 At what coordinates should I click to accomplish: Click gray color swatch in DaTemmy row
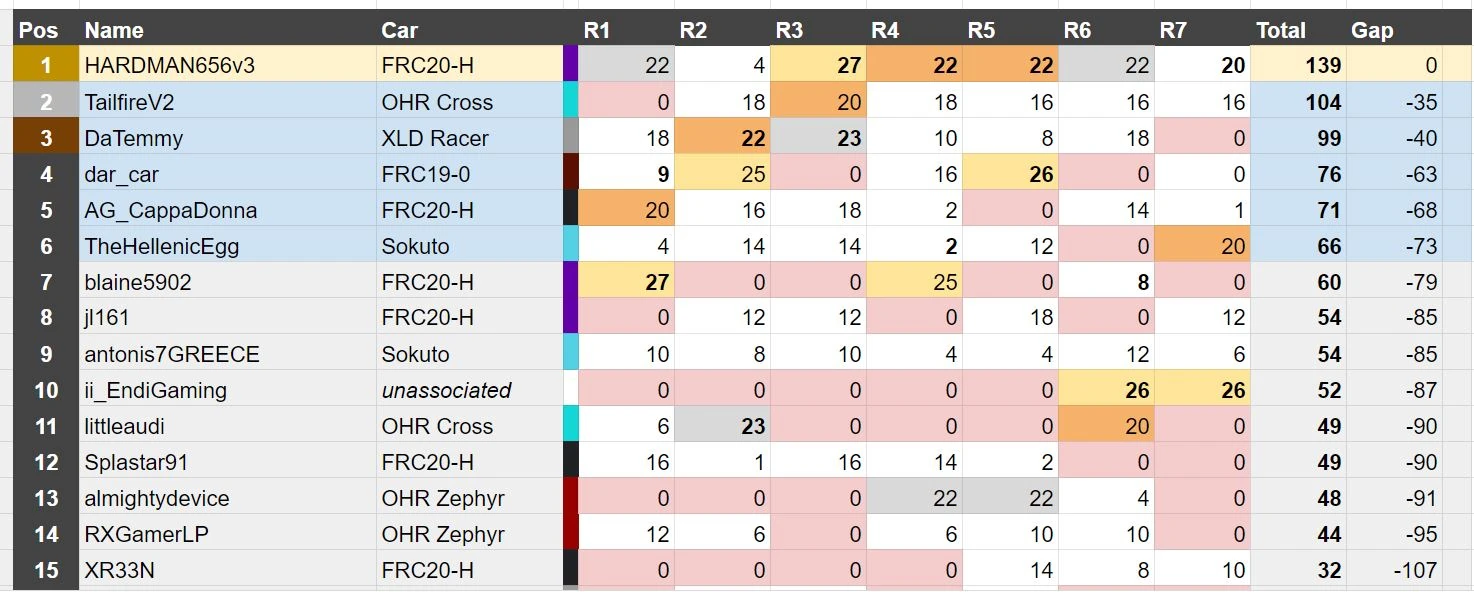(x=571, y=138)
